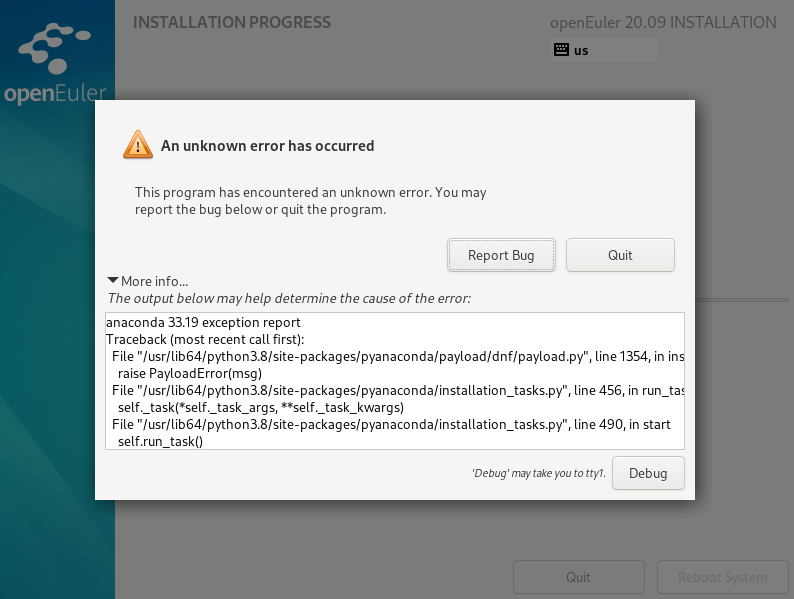Click the INSTALLATION PROGRESS title
794x599 pixels.
click(x=232, y=22)
